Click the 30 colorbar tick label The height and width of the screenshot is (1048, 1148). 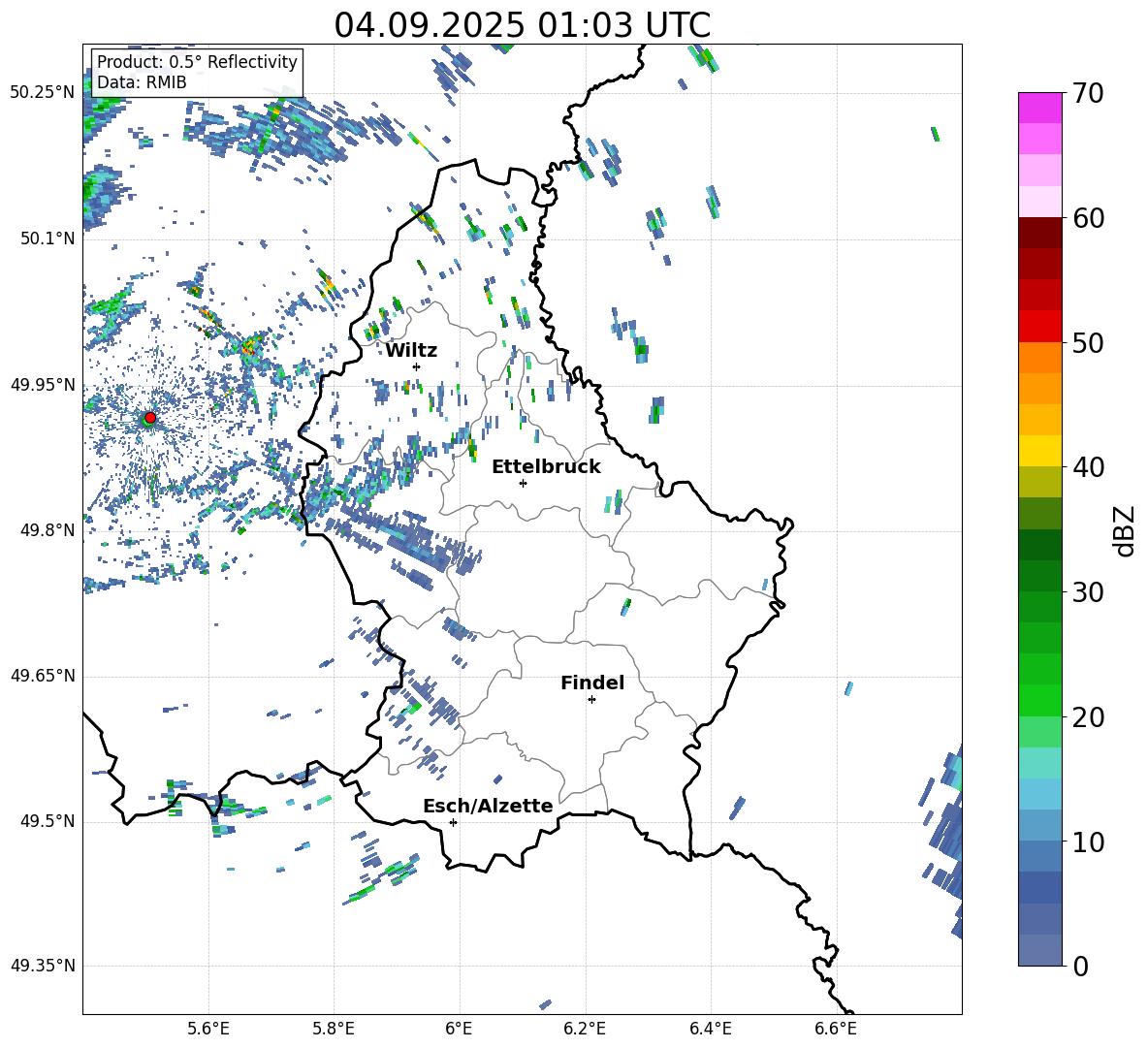coord(1087,592)
